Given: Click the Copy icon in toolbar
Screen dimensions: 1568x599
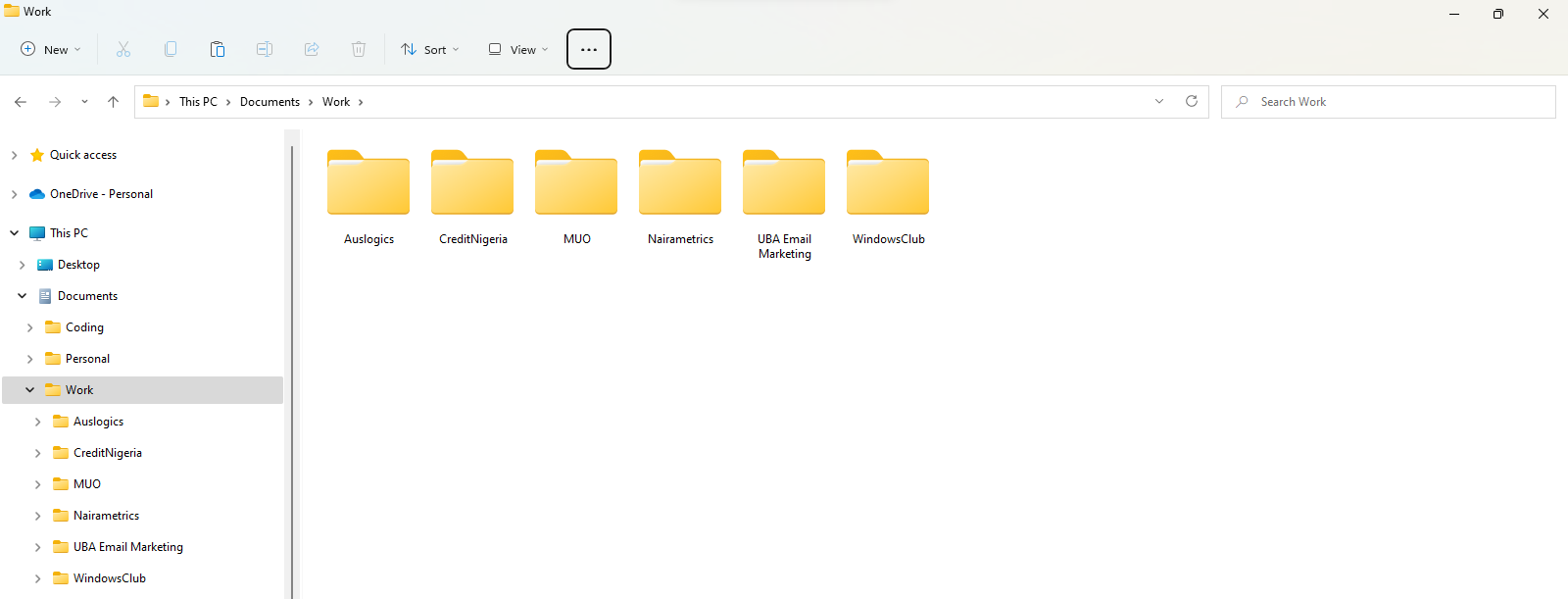Looking at the screenshot, I should point(171,49).
